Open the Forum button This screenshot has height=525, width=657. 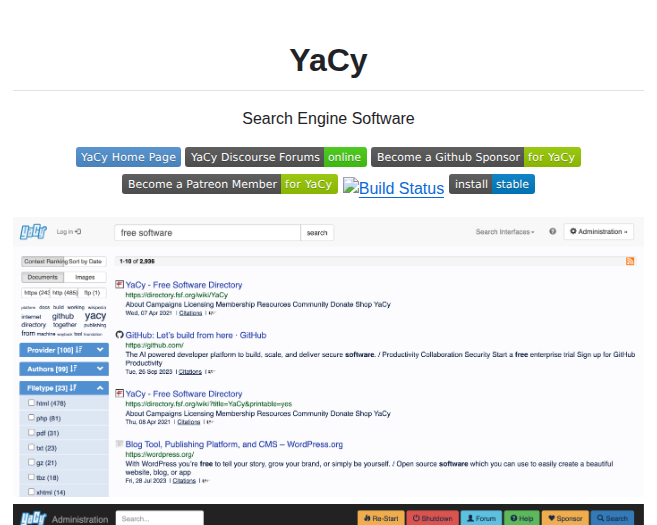[x=481, y=518]
